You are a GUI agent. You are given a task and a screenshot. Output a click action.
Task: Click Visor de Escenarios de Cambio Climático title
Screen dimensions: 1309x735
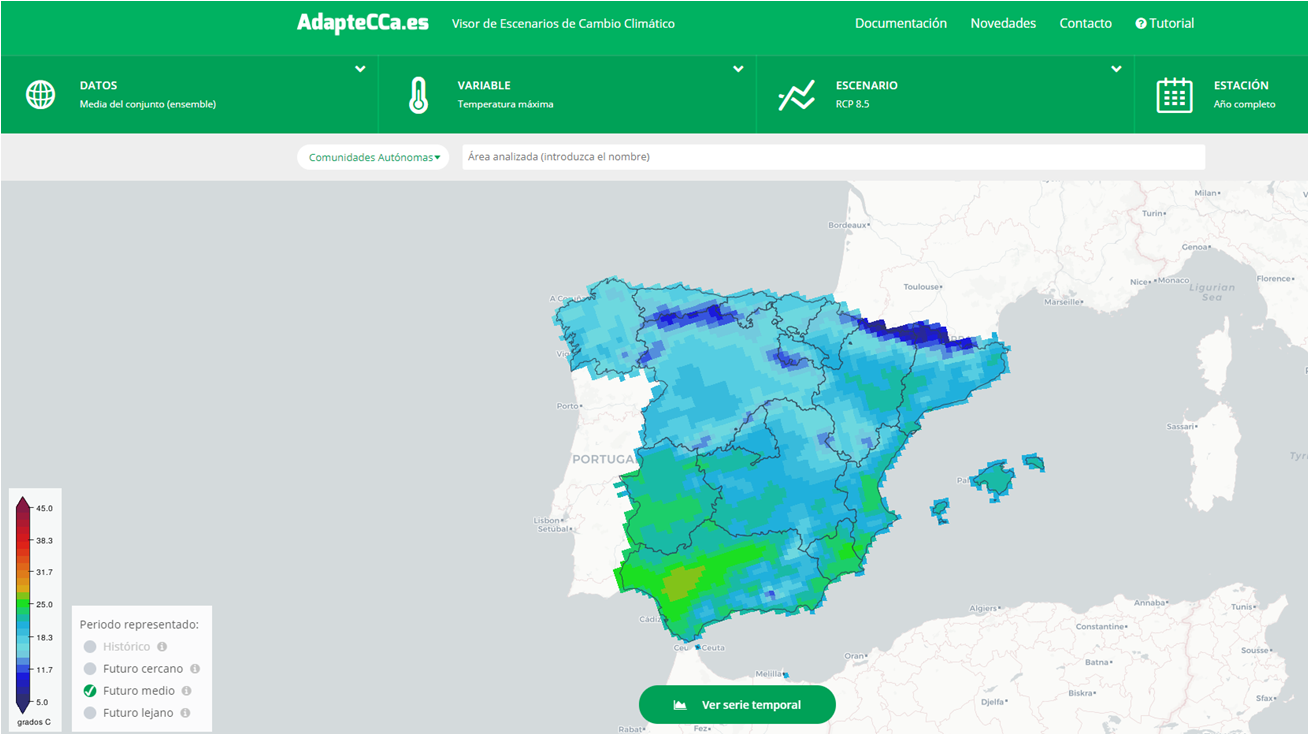563,23
